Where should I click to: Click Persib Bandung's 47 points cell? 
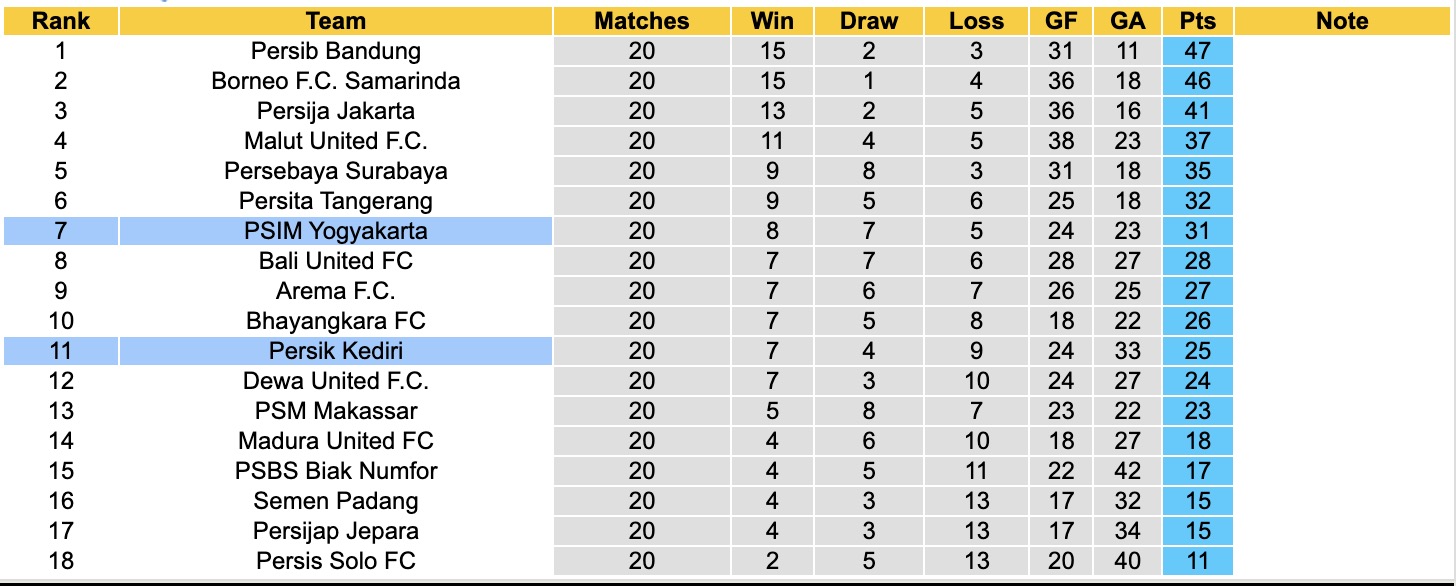click(1197, 51)
